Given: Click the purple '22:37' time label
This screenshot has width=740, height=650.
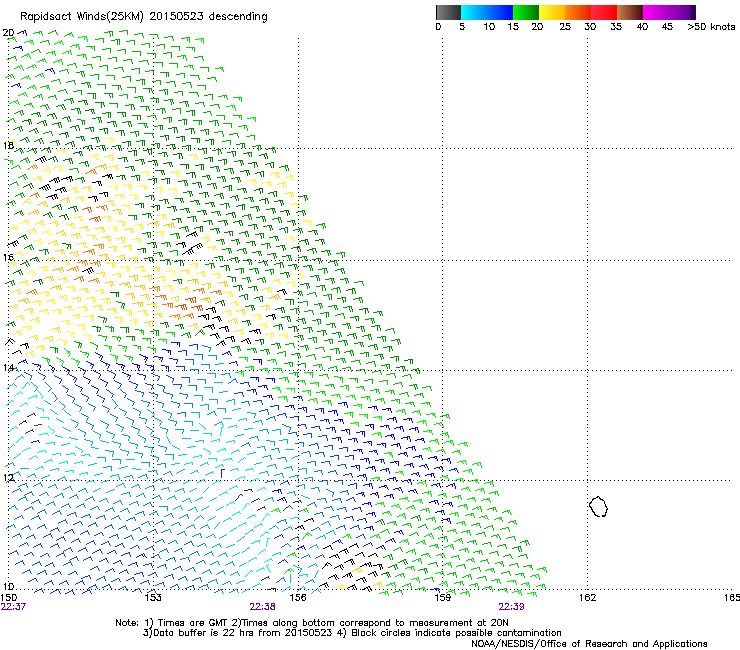Looking at the screenshot, I should [x=13, y=607].
